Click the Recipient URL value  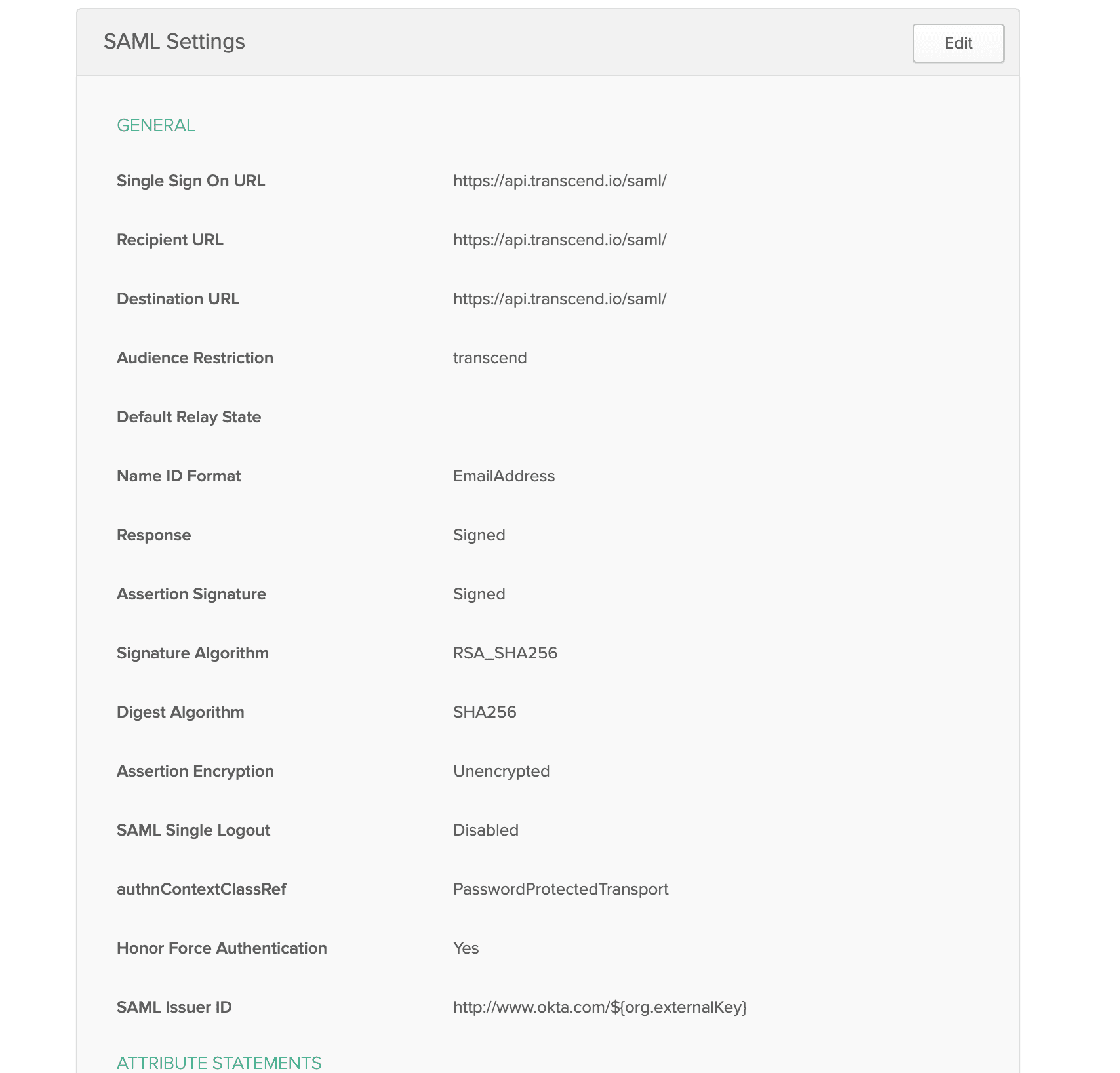point(559,240)
